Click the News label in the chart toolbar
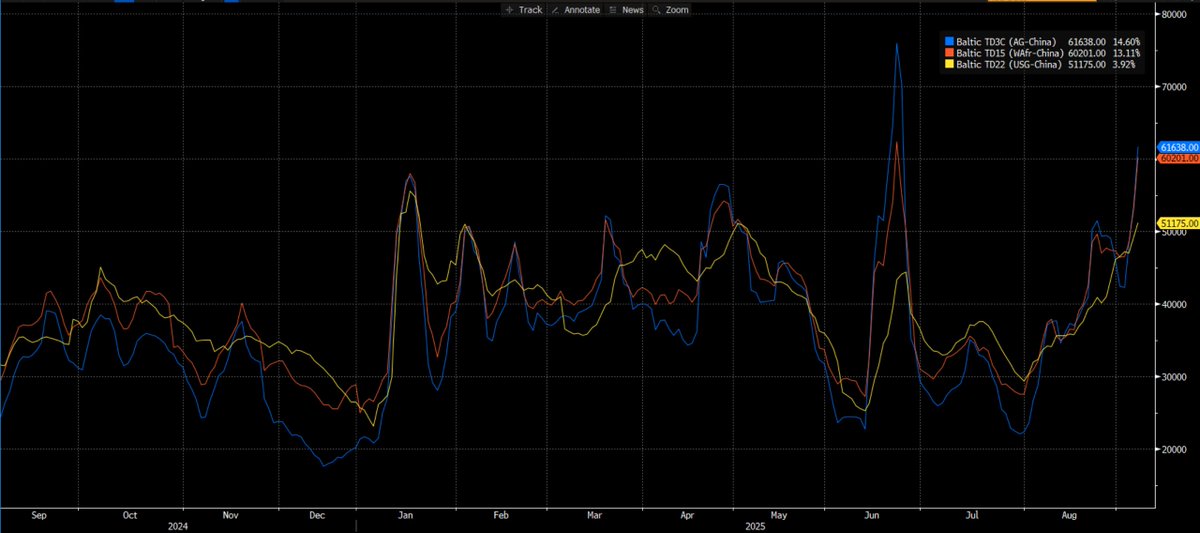 (x=633, y=10)
